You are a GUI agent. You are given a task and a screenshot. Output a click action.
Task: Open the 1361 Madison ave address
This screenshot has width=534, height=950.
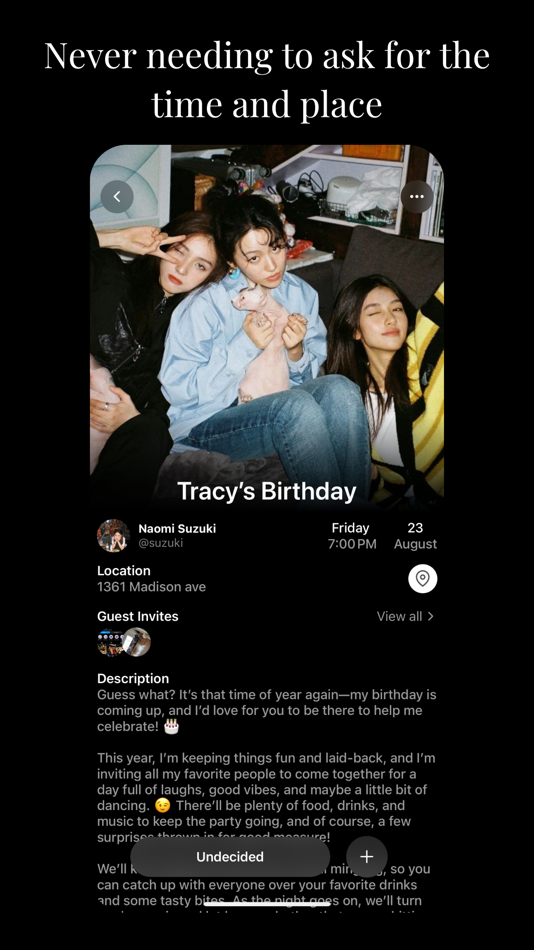(x=152, y=586)
